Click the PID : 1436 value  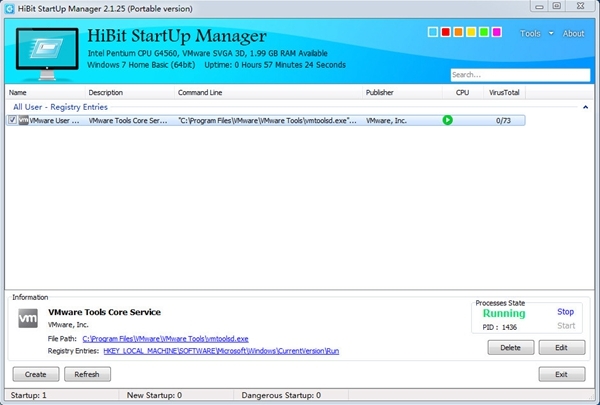(x=500, y=327)
